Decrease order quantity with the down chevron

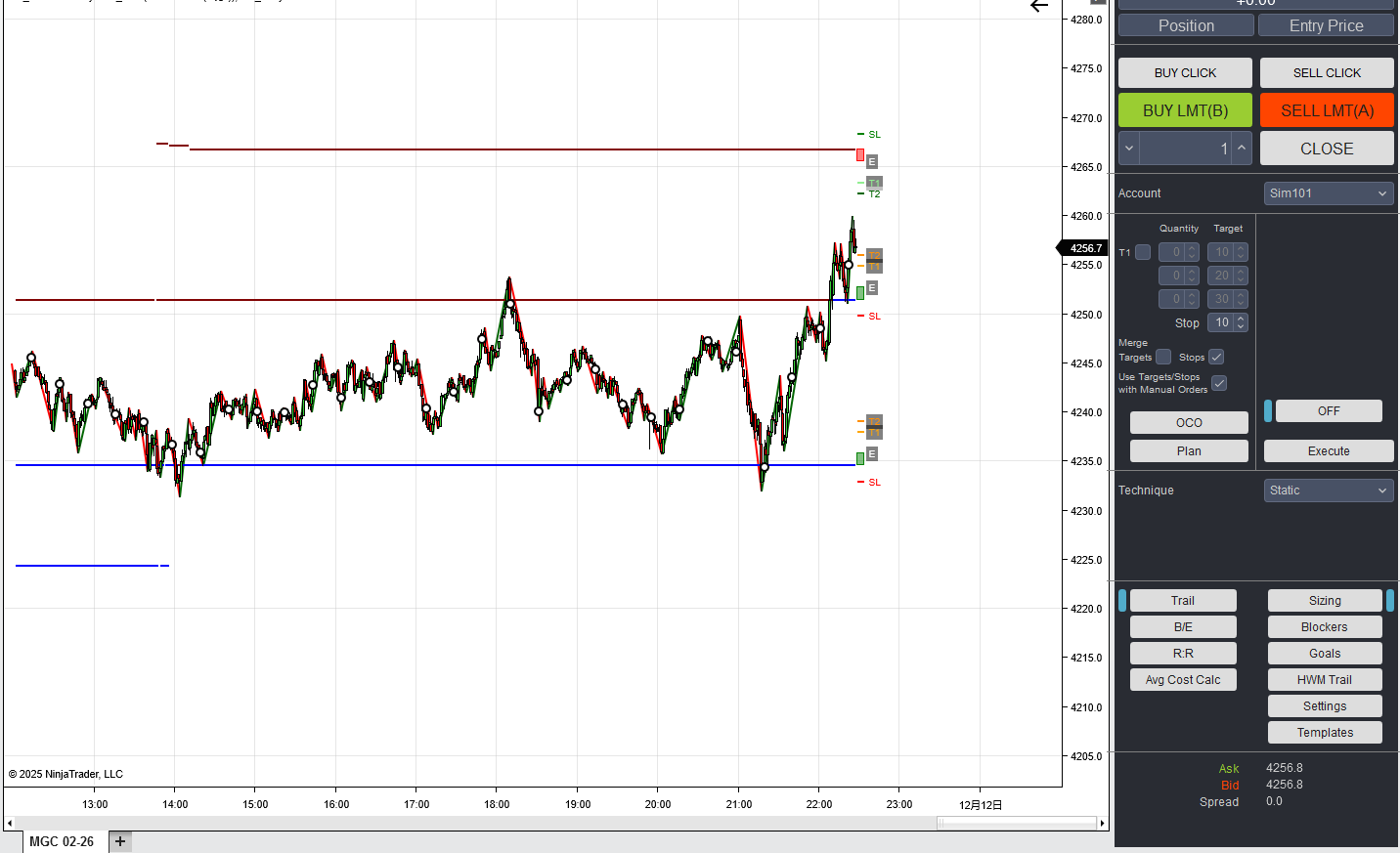[x=1129, y=149]
